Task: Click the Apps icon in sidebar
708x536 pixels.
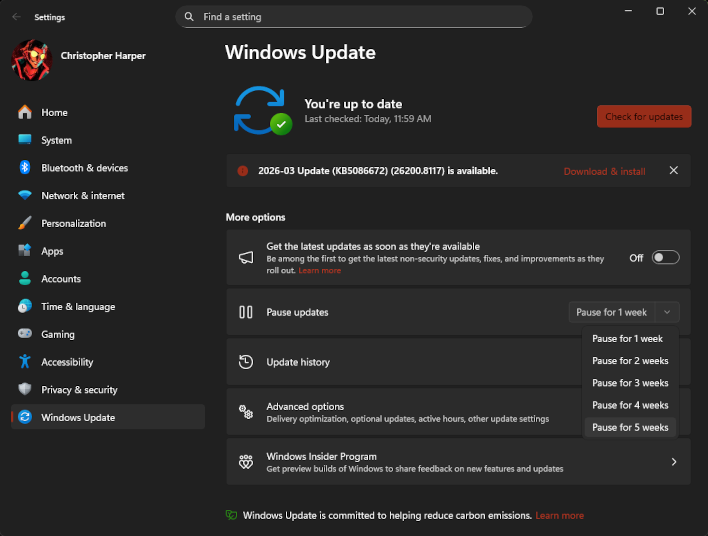Action: pos(25,250)
